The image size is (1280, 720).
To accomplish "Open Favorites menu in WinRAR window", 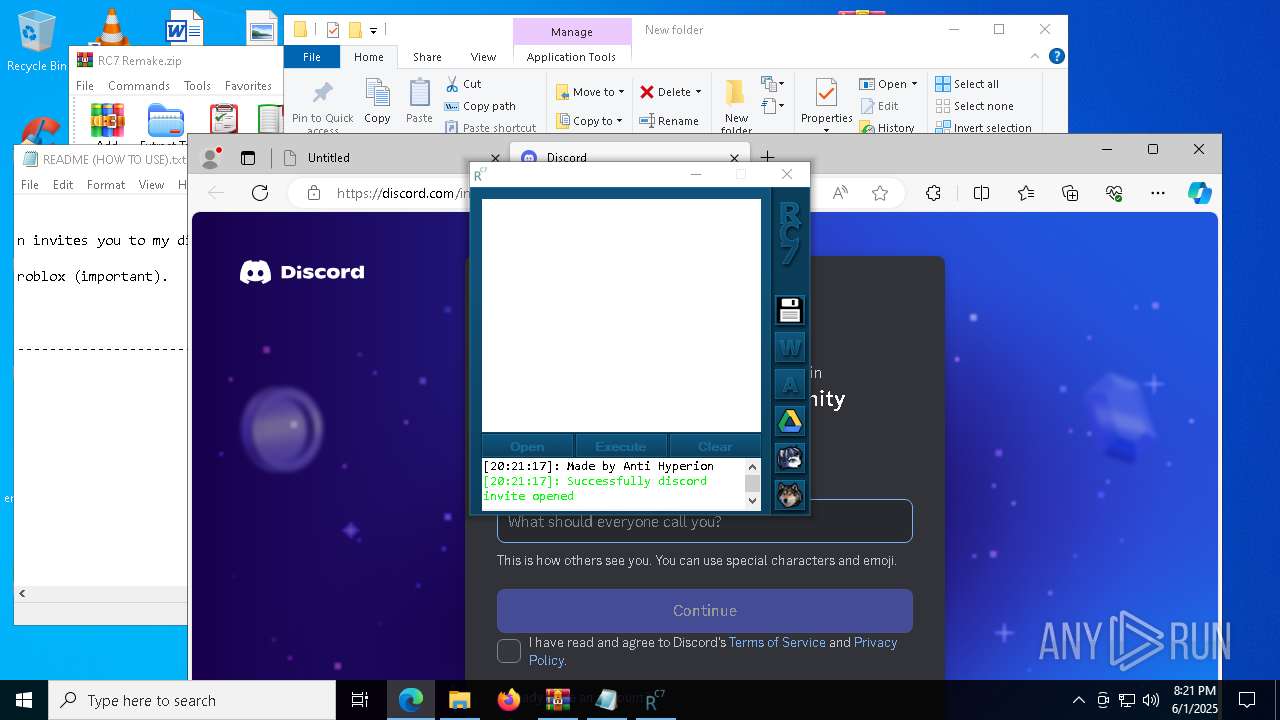I will (248, 86).
